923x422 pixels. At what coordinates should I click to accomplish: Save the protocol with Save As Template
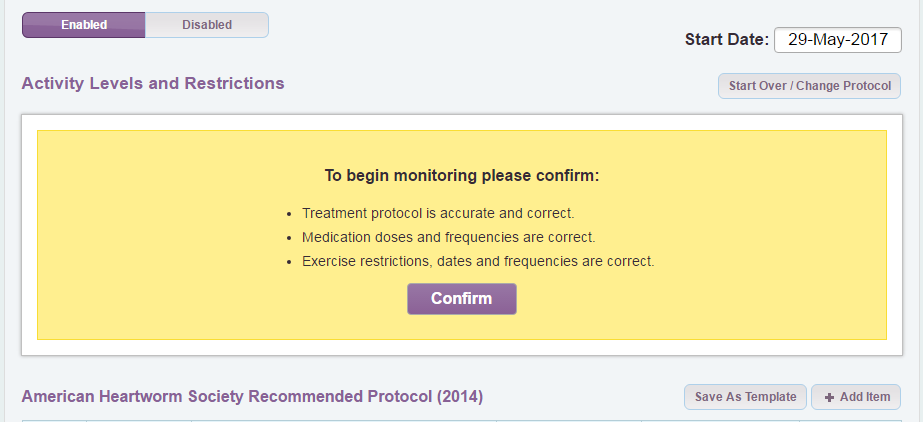(745, 397)
